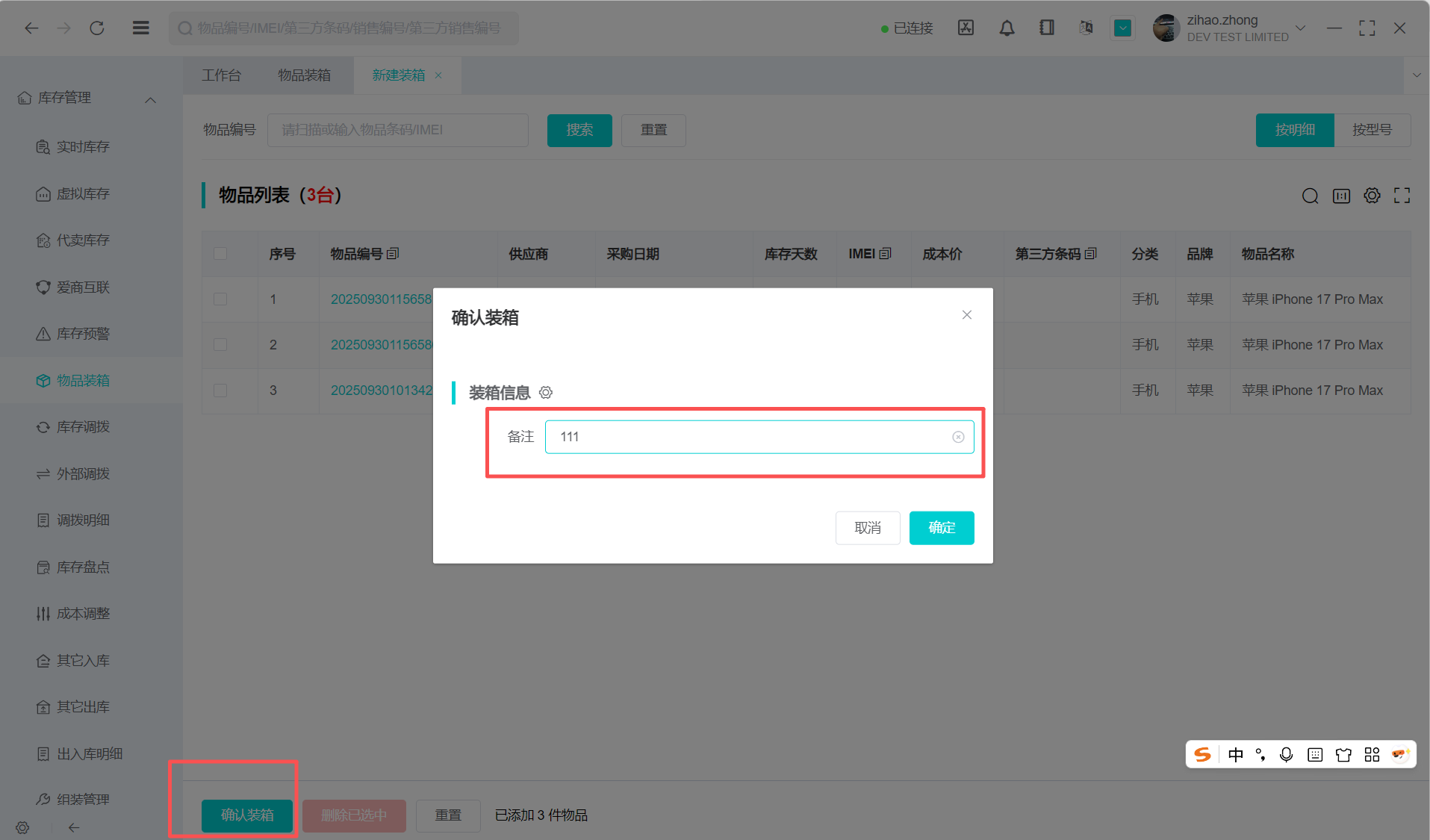Screen dimensions: 1430x840
Task: Expand item list to fullscreen icon
Action: click(x=1402, y=196)
